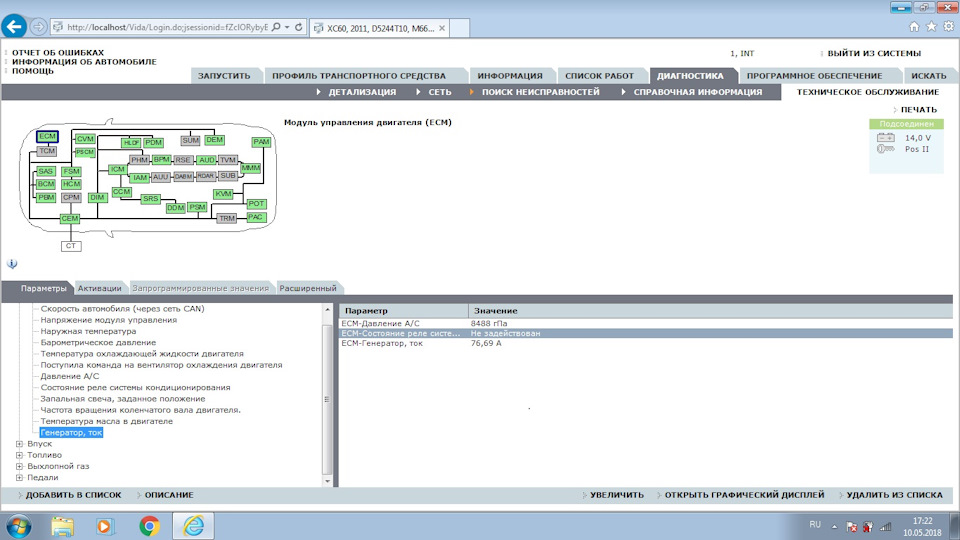Select the PAM module box
Image resolution: width=960 pixels, height=540 pixels.
coord(261,142)
